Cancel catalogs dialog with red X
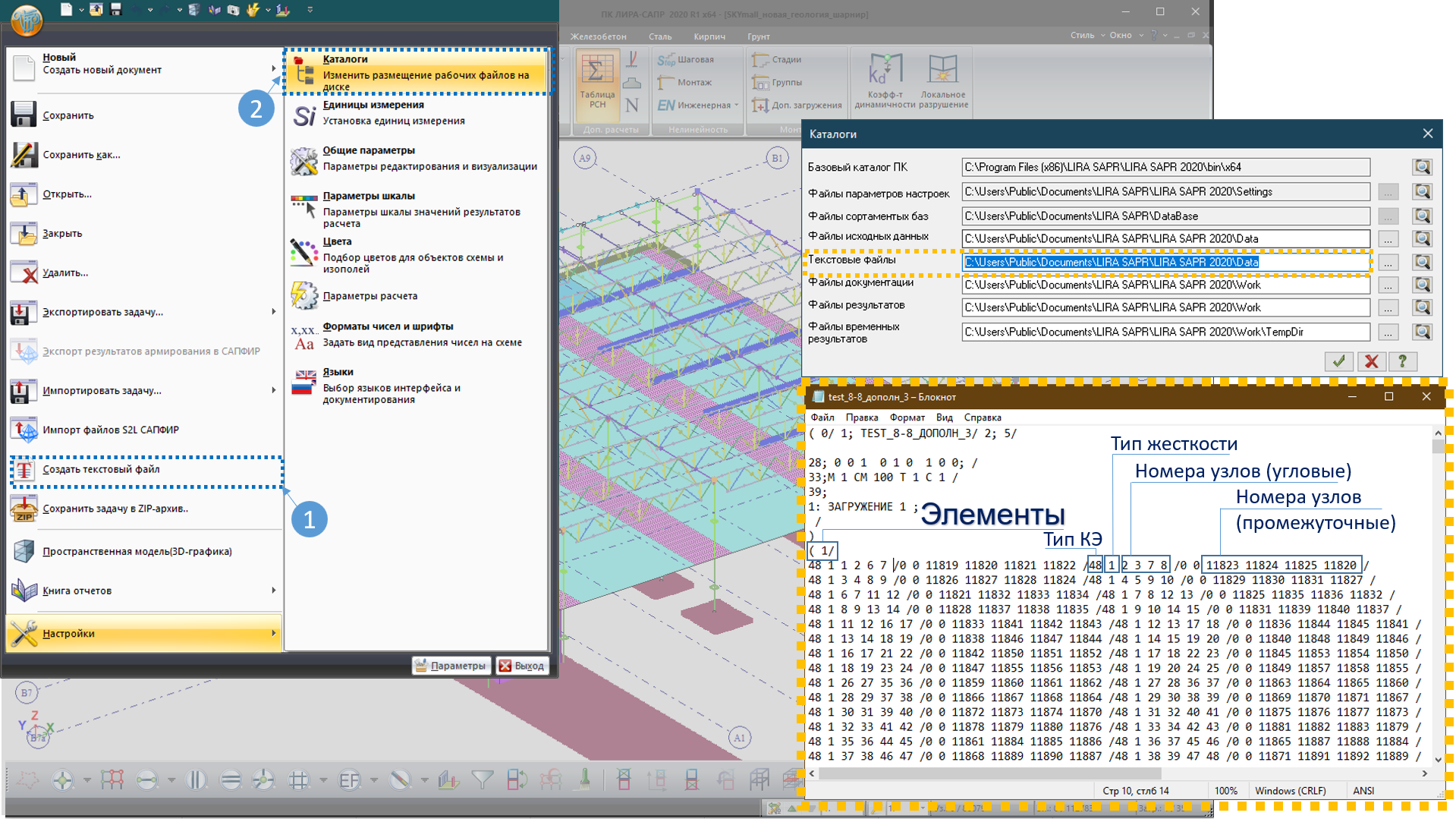 (1371, 361)
